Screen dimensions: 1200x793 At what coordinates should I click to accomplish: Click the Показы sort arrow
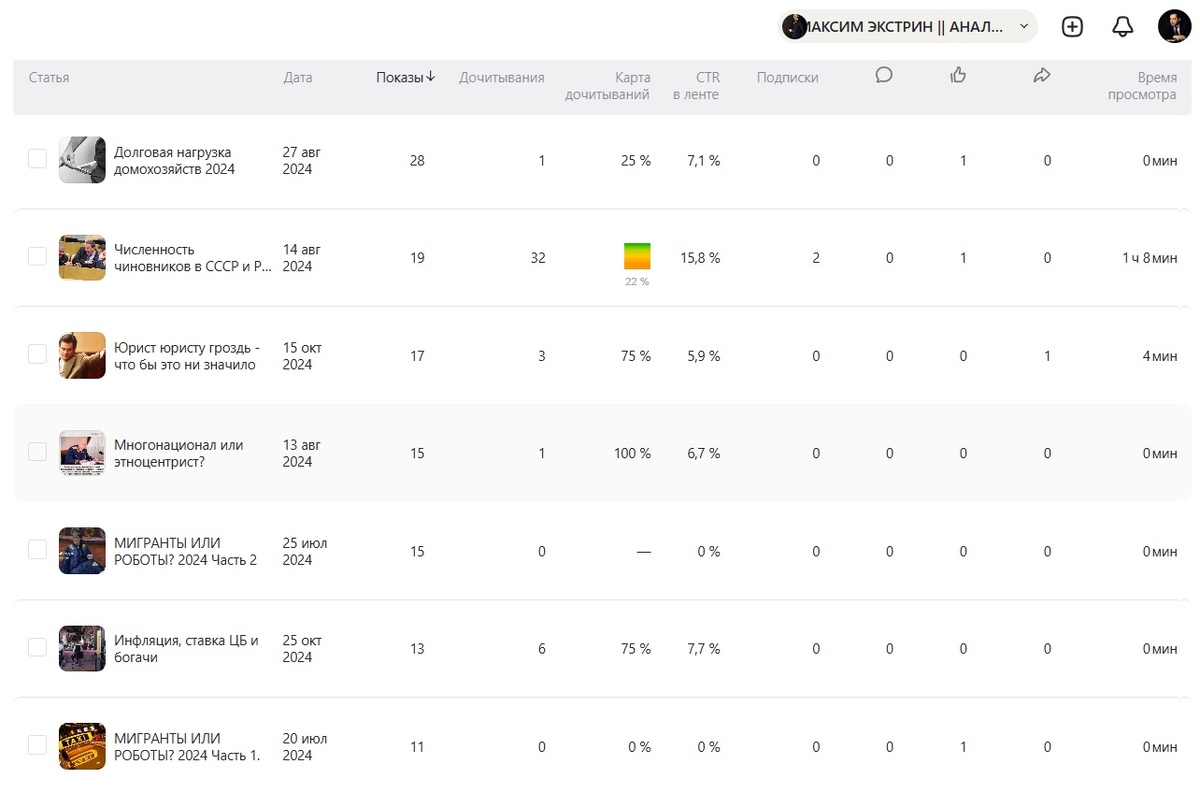point(431,77)
